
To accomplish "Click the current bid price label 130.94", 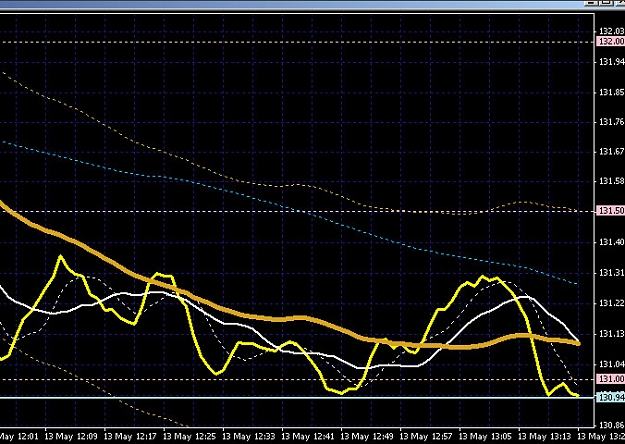I will (x=611, y=397).
